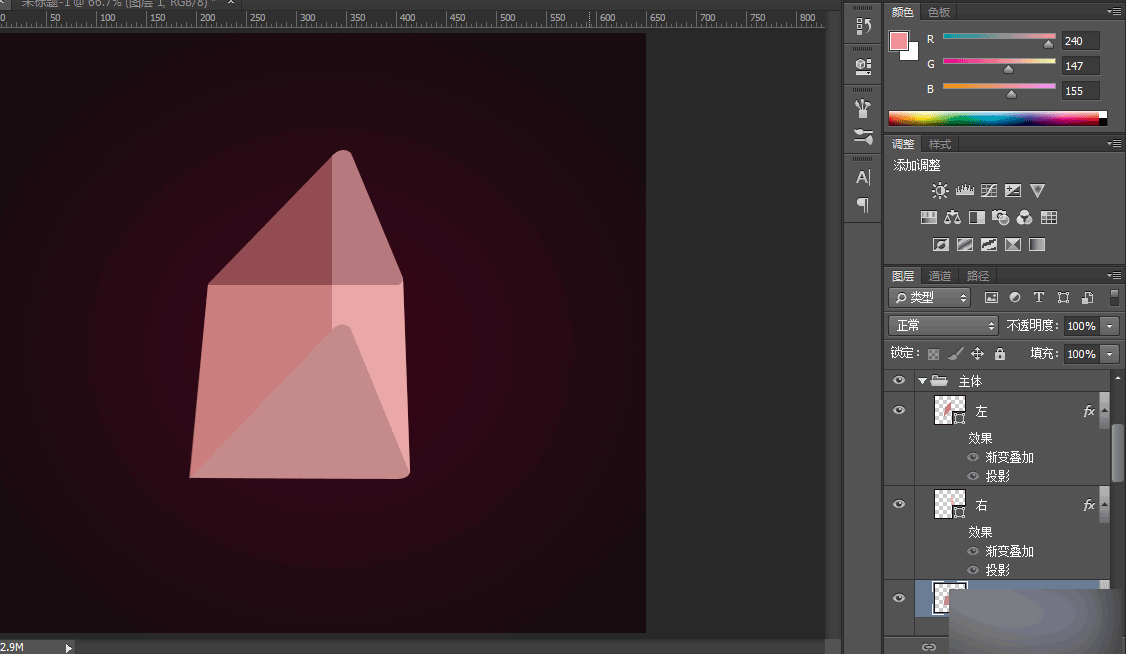1126x654 pixels.
Task: Add a Selective Color adjustment
Action: (x=1013, y=245)
